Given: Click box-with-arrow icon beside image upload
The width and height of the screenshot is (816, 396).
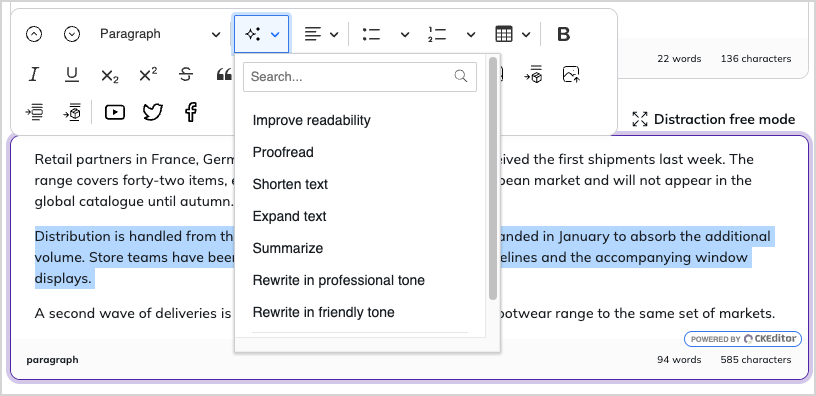Looking at the screenshot, I should coord(533,74).
